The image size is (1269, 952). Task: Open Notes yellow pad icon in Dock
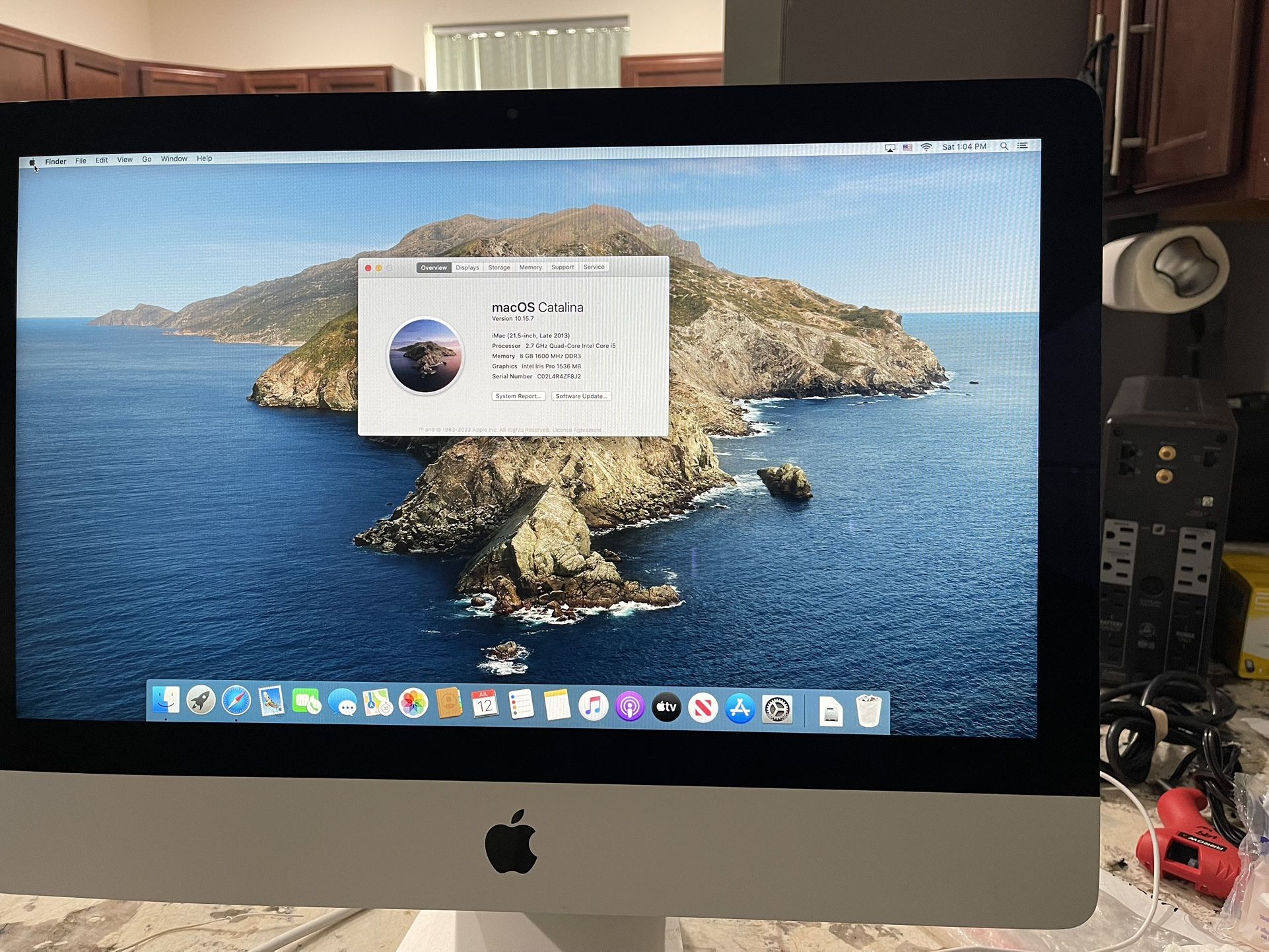pyautogui.click(x=557, y=706)
